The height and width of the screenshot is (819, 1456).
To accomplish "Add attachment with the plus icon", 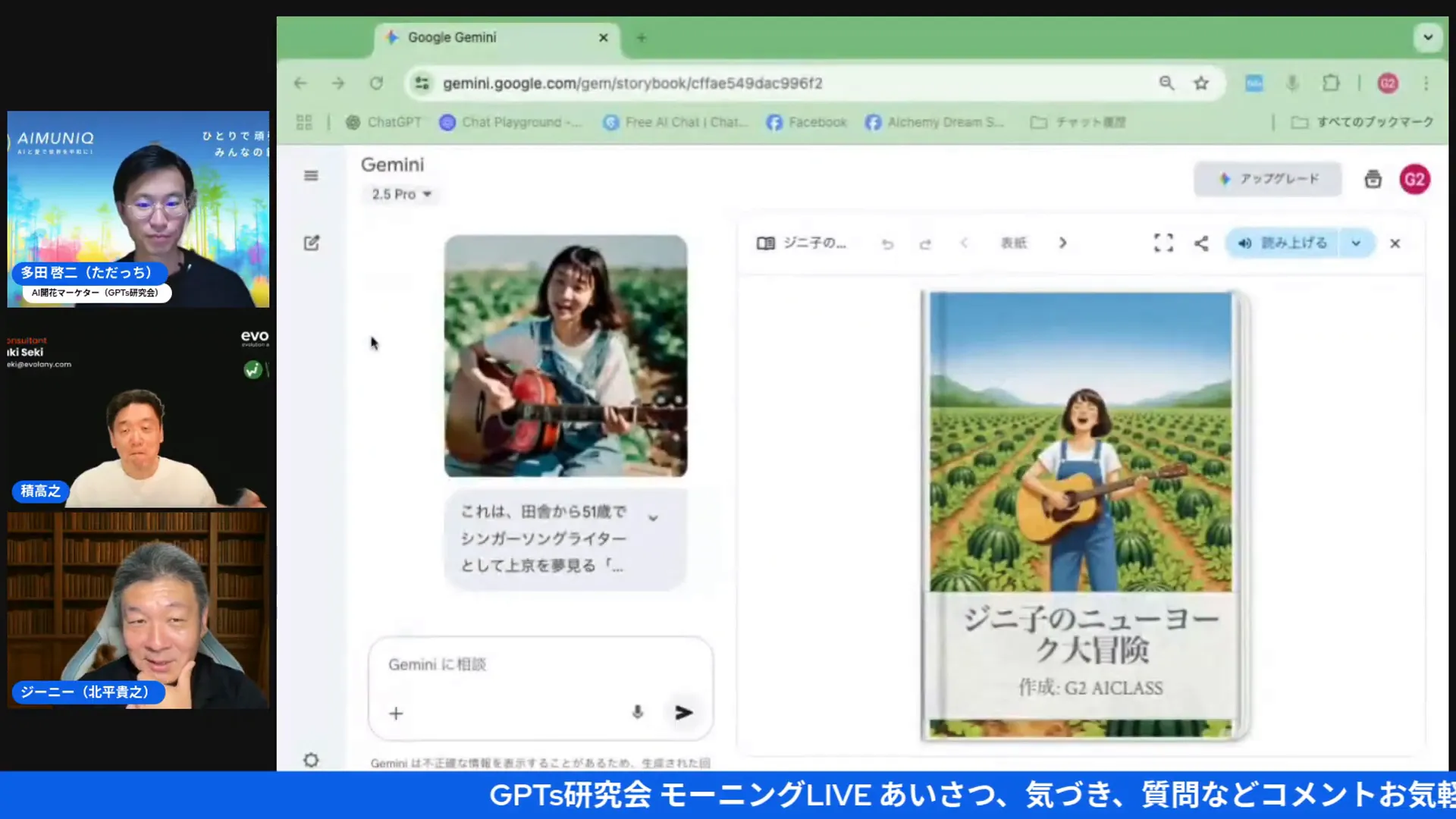I will 396,713.
